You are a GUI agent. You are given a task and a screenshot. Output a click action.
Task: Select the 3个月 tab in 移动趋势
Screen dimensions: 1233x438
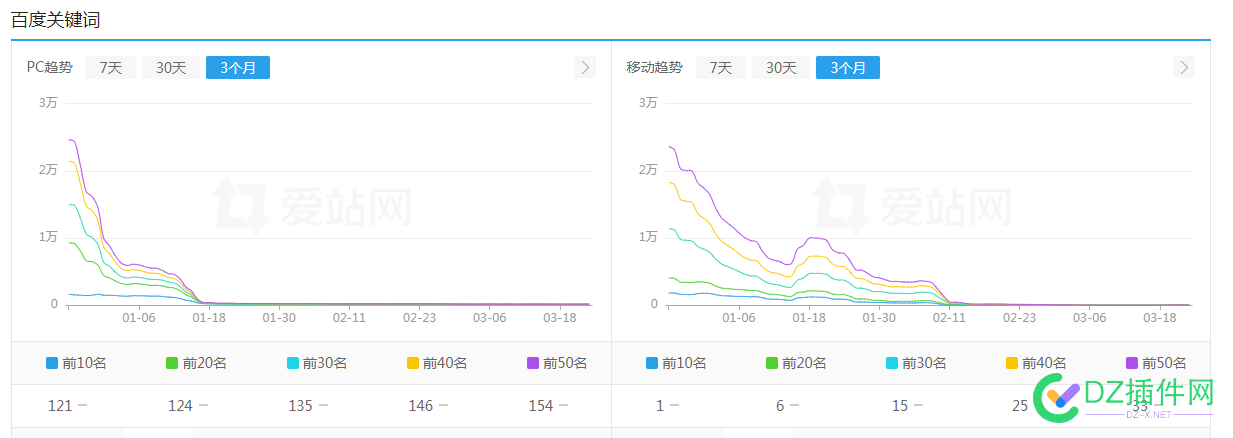pyautogui.click(x=848, y=67)
